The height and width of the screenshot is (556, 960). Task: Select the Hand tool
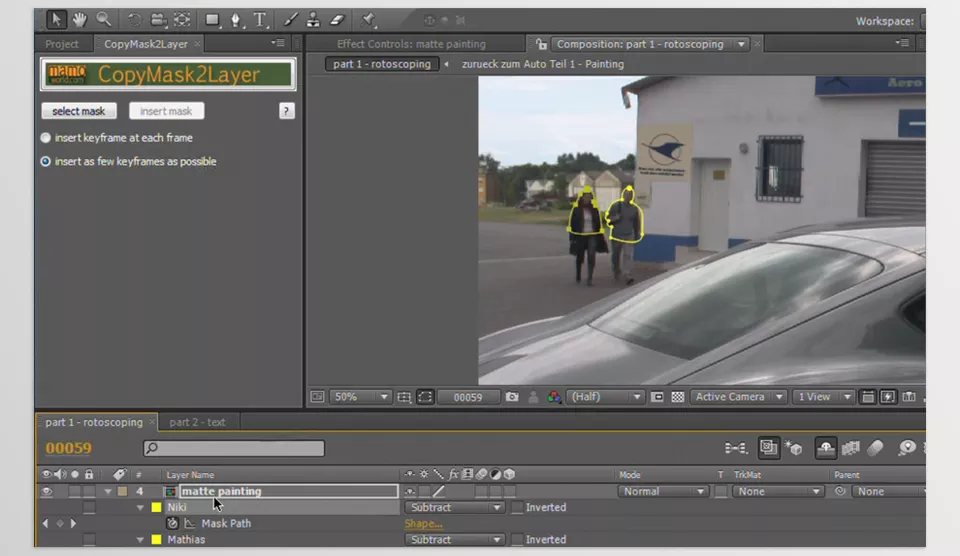click(x=80, y=20)
